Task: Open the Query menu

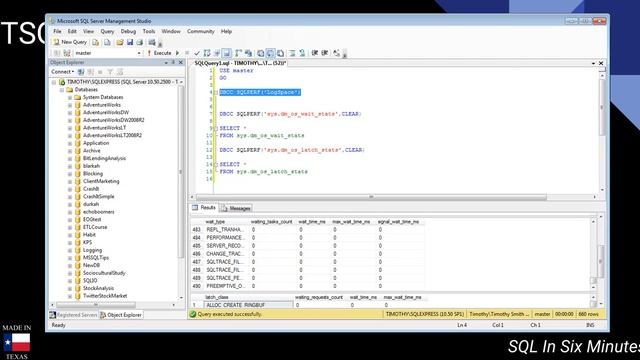Action: coord(107,31)
